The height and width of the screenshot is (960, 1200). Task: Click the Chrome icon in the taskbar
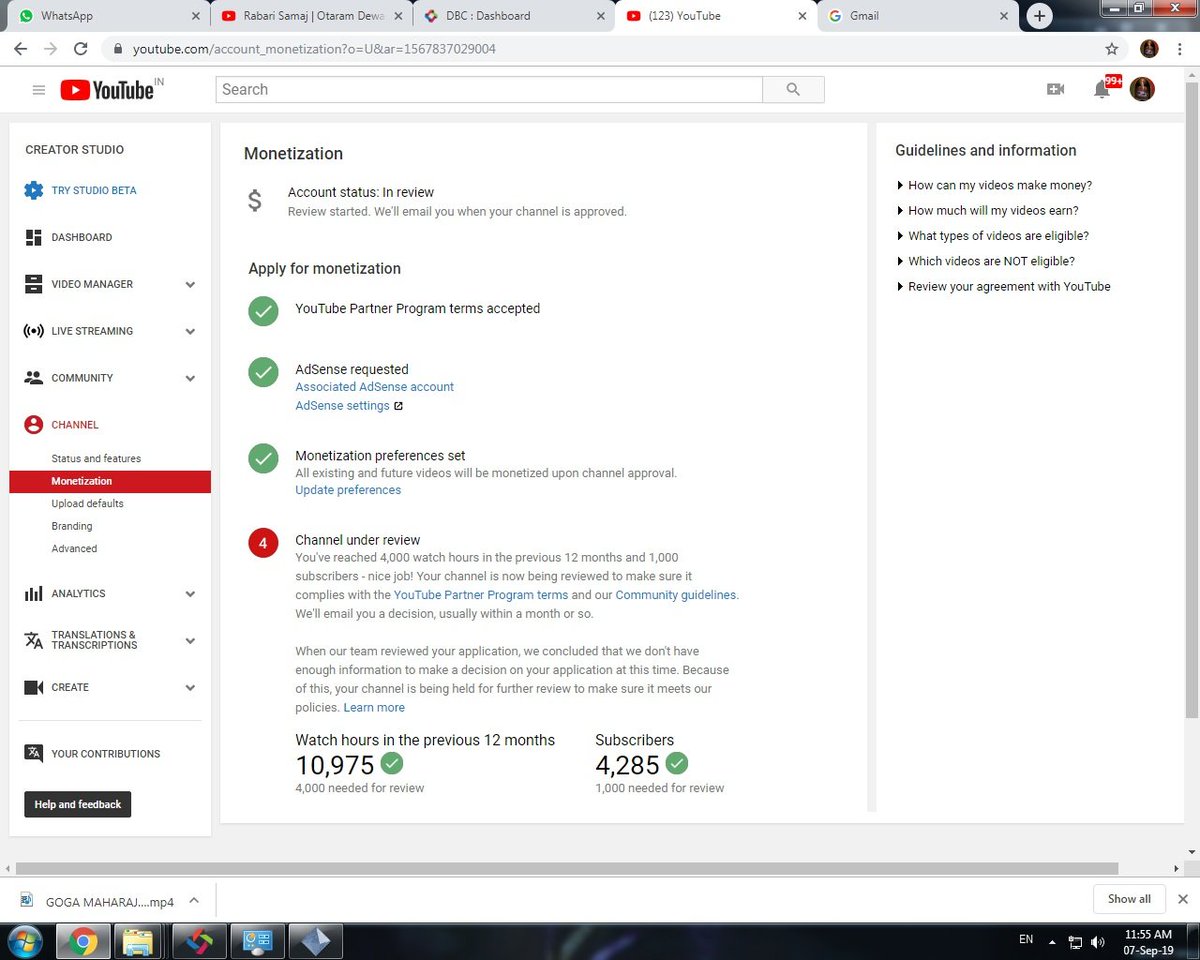(x=83, y=941)
